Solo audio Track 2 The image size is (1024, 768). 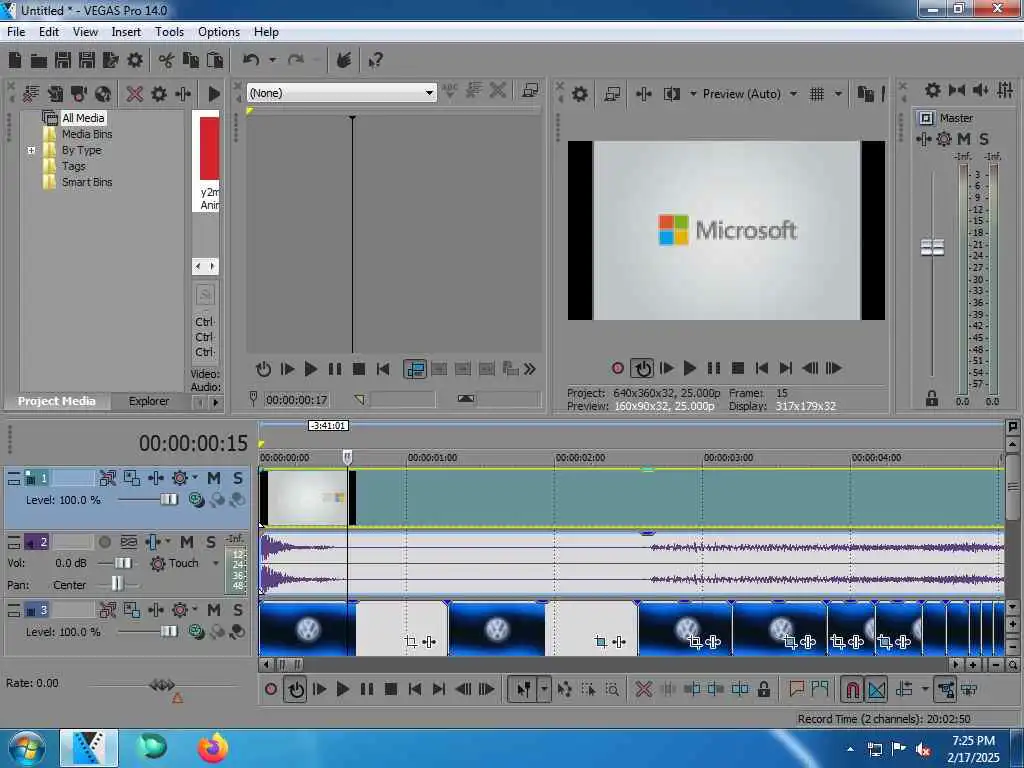pyautogui.click(x=210, y=542)
